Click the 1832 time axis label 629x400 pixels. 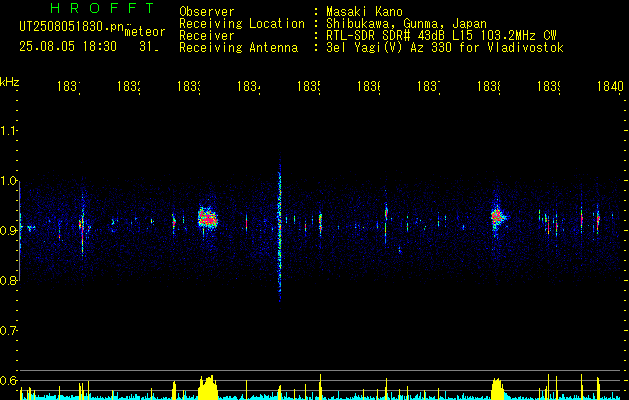click(129, 86)
